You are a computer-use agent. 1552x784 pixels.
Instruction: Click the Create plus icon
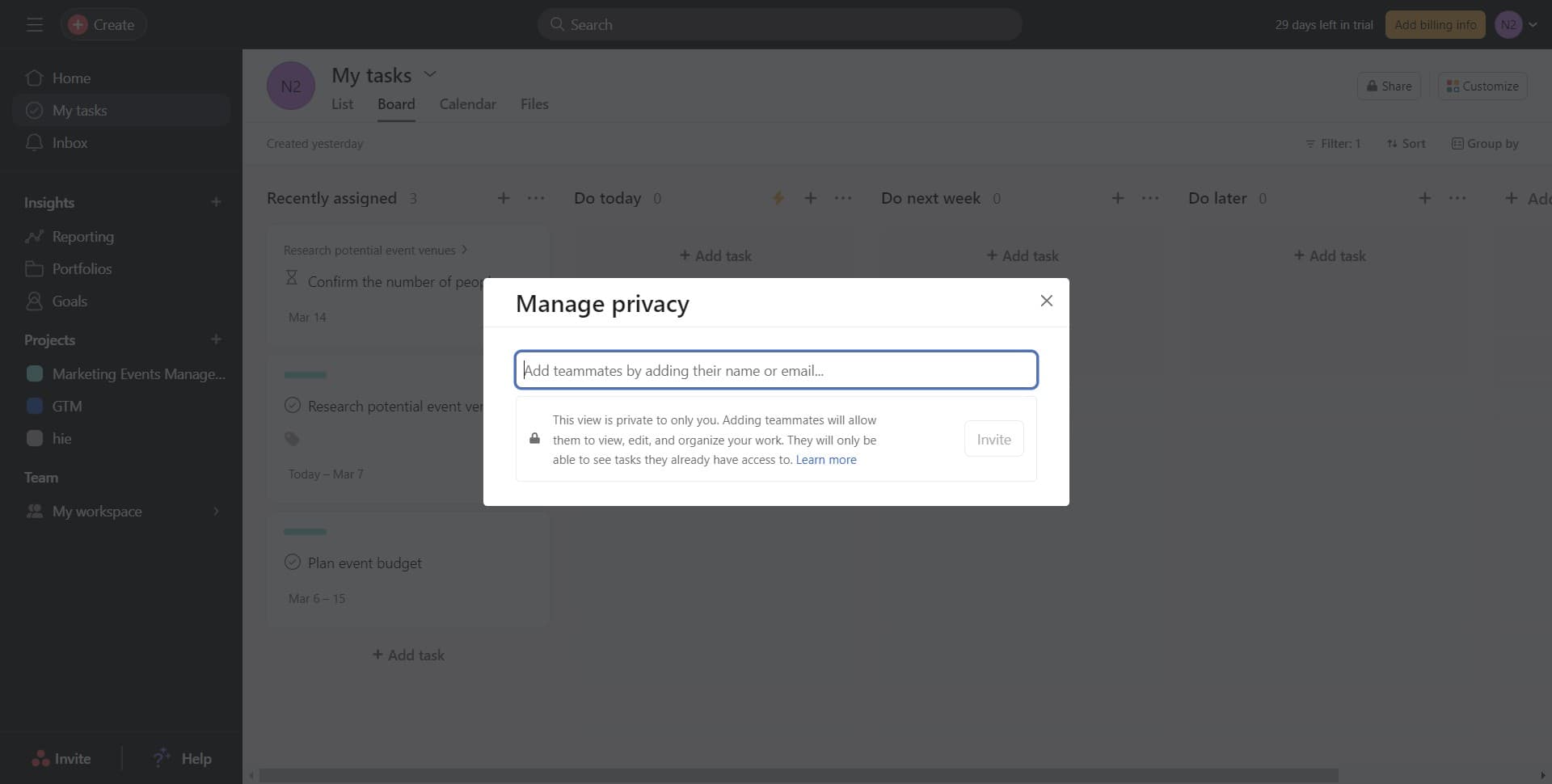tap(77, 24)
